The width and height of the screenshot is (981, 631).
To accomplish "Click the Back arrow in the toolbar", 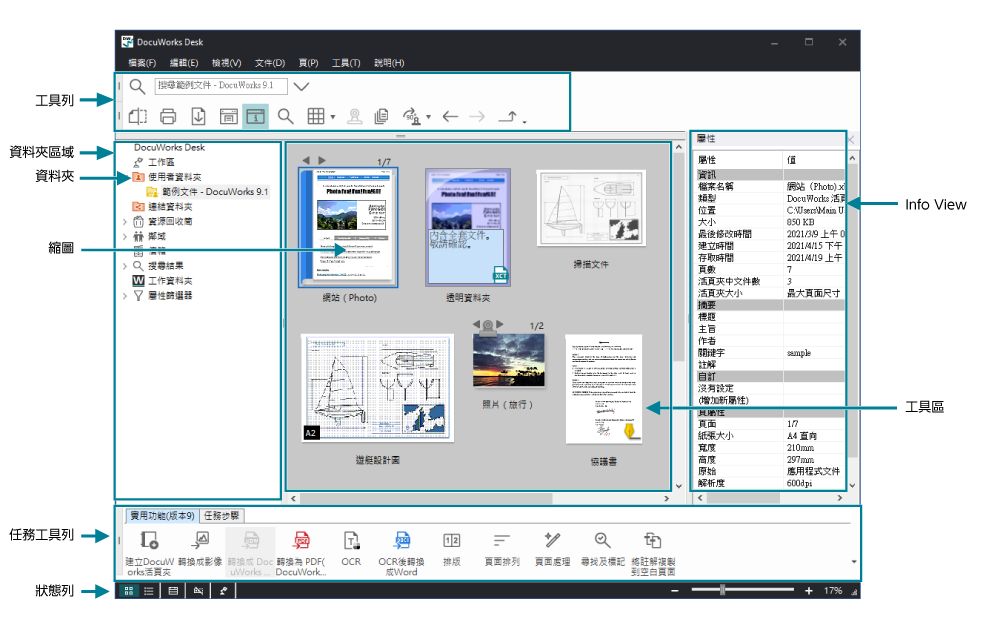I will [450, 116].
